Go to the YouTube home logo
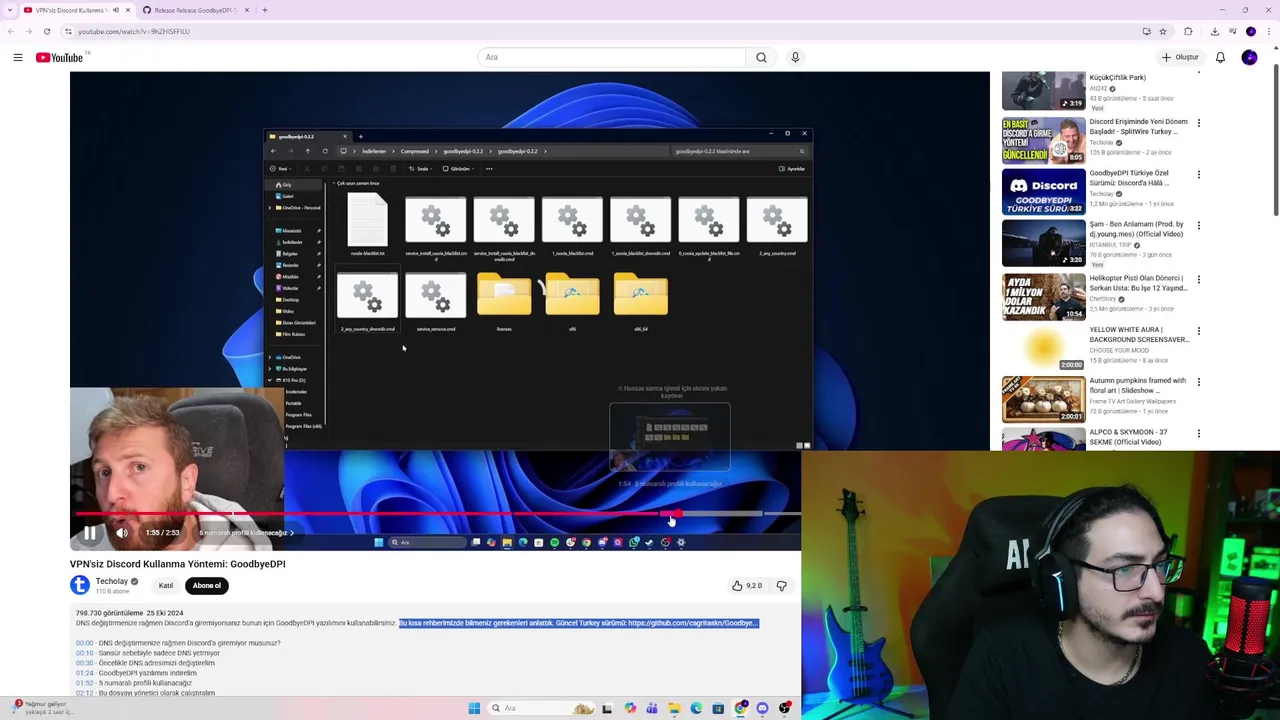The image size is (1280, 720). coord(60,57)
